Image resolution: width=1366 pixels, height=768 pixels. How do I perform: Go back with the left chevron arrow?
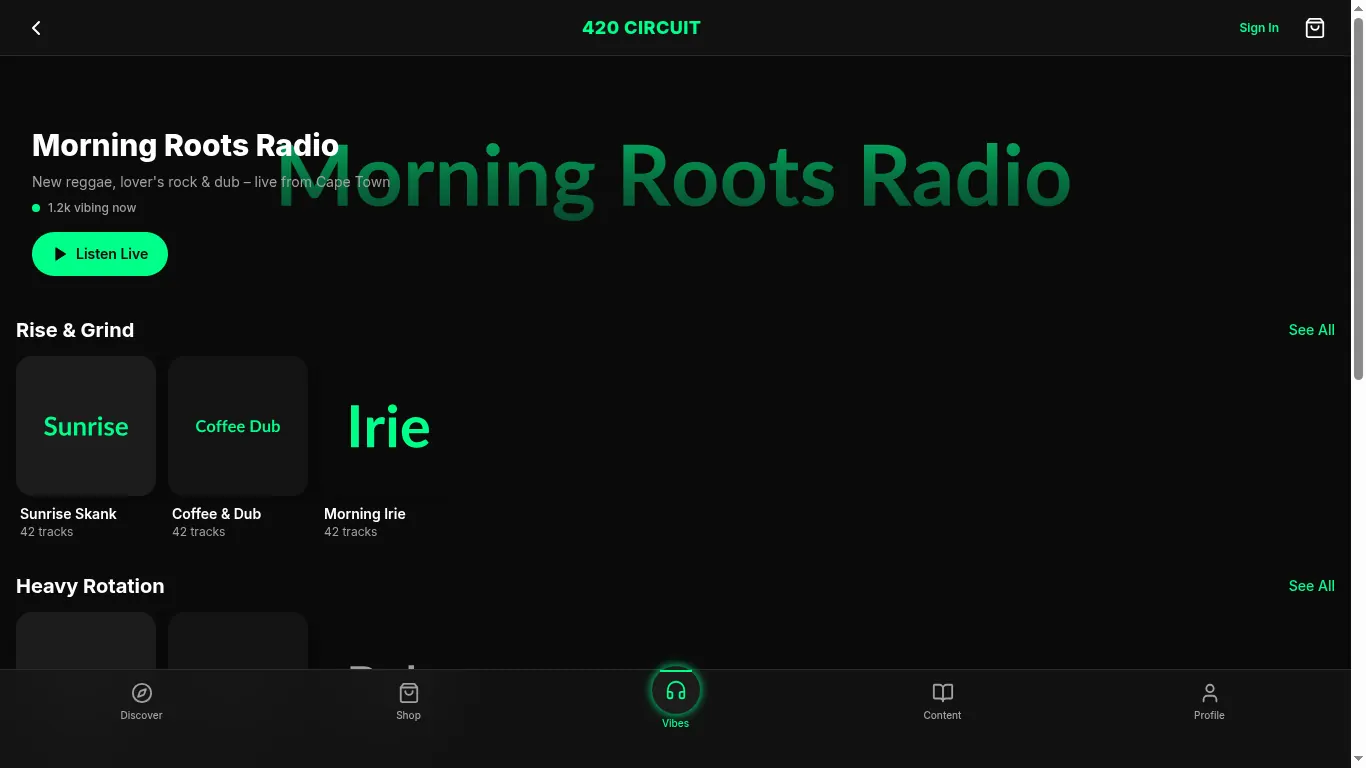(x=36, y=28)
